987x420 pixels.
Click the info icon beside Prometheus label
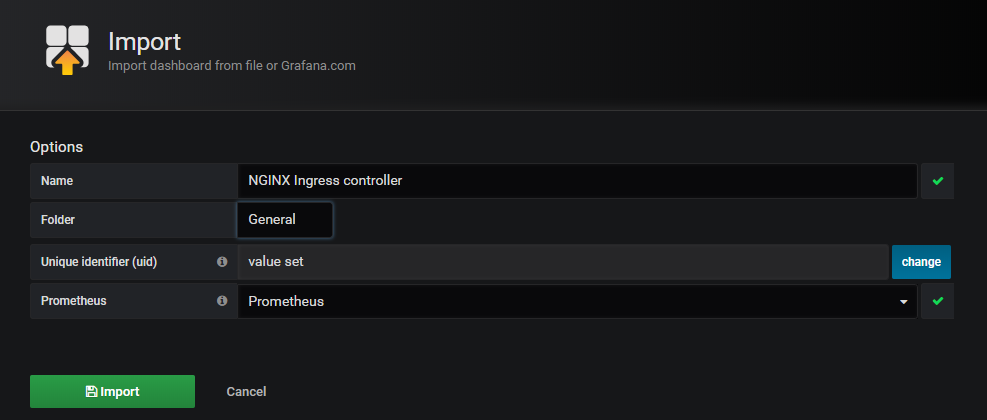222,301
